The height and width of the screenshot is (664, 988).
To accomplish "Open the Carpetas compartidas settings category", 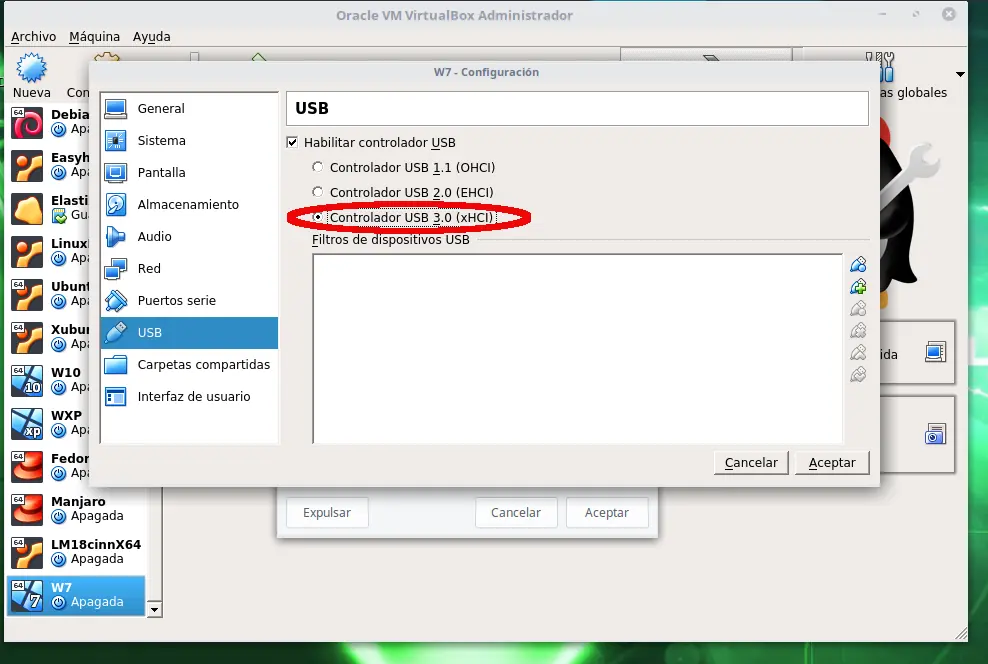I will (x=189, y=365).
